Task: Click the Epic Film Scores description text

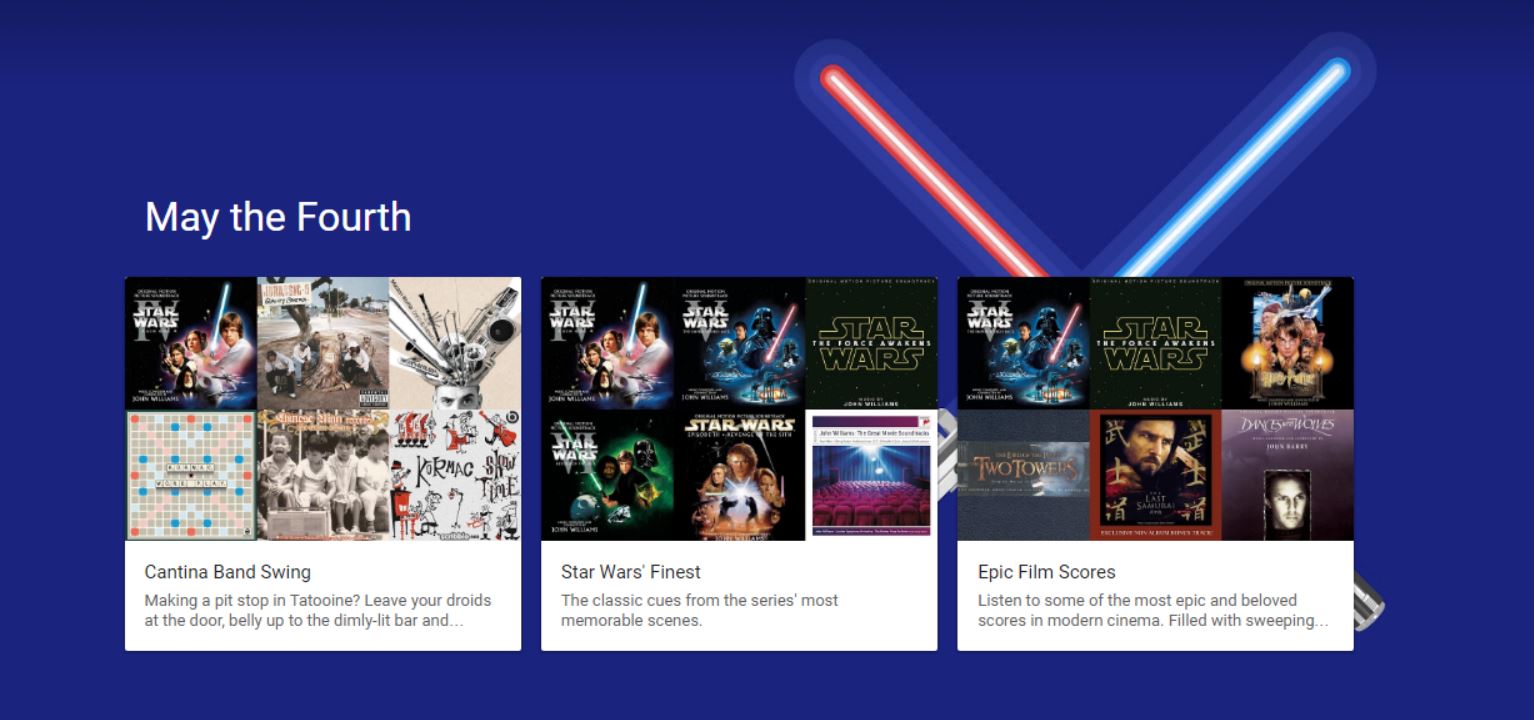Action: [1153, 610]
